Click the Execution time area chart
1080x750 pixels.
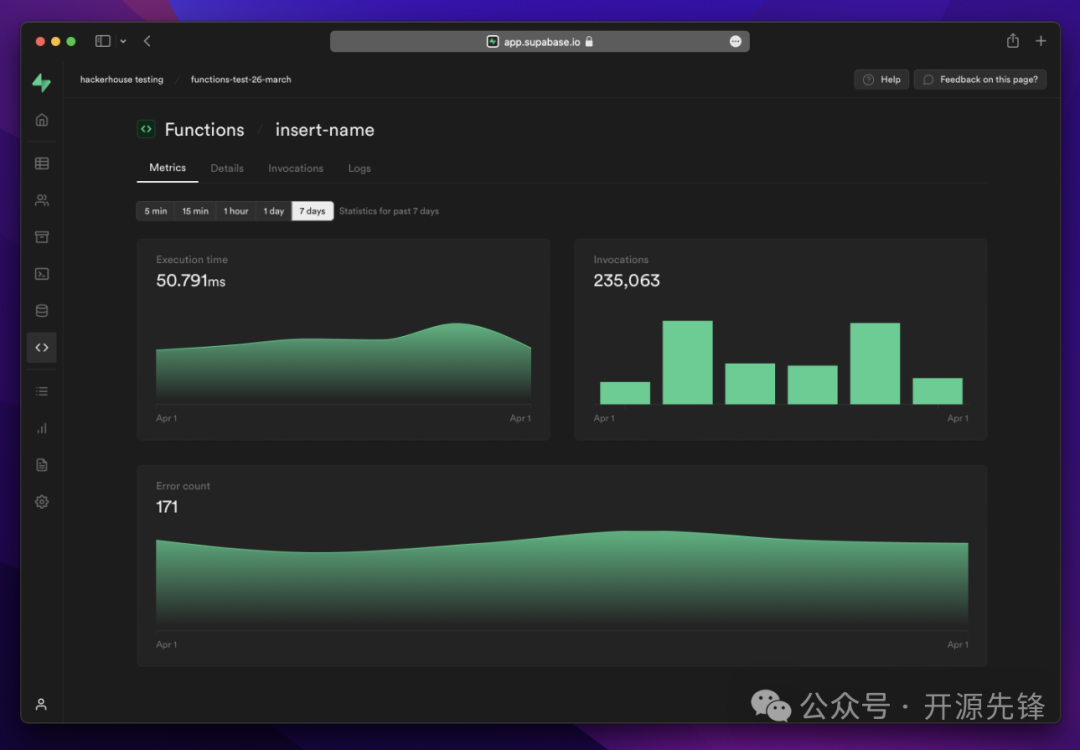[x=343, y=363]
